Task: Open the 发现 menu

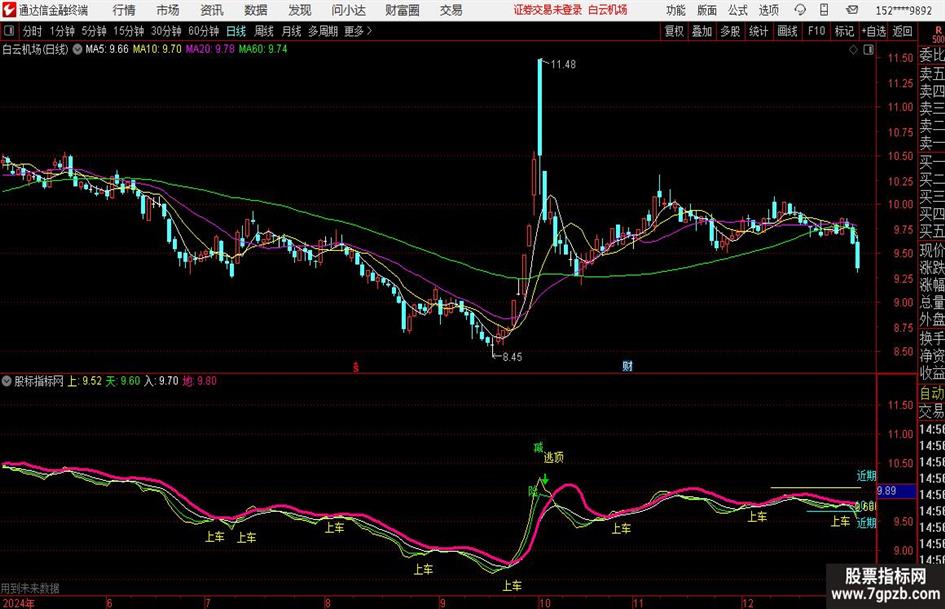Action: pyautogui.click(x=300, y=10)
